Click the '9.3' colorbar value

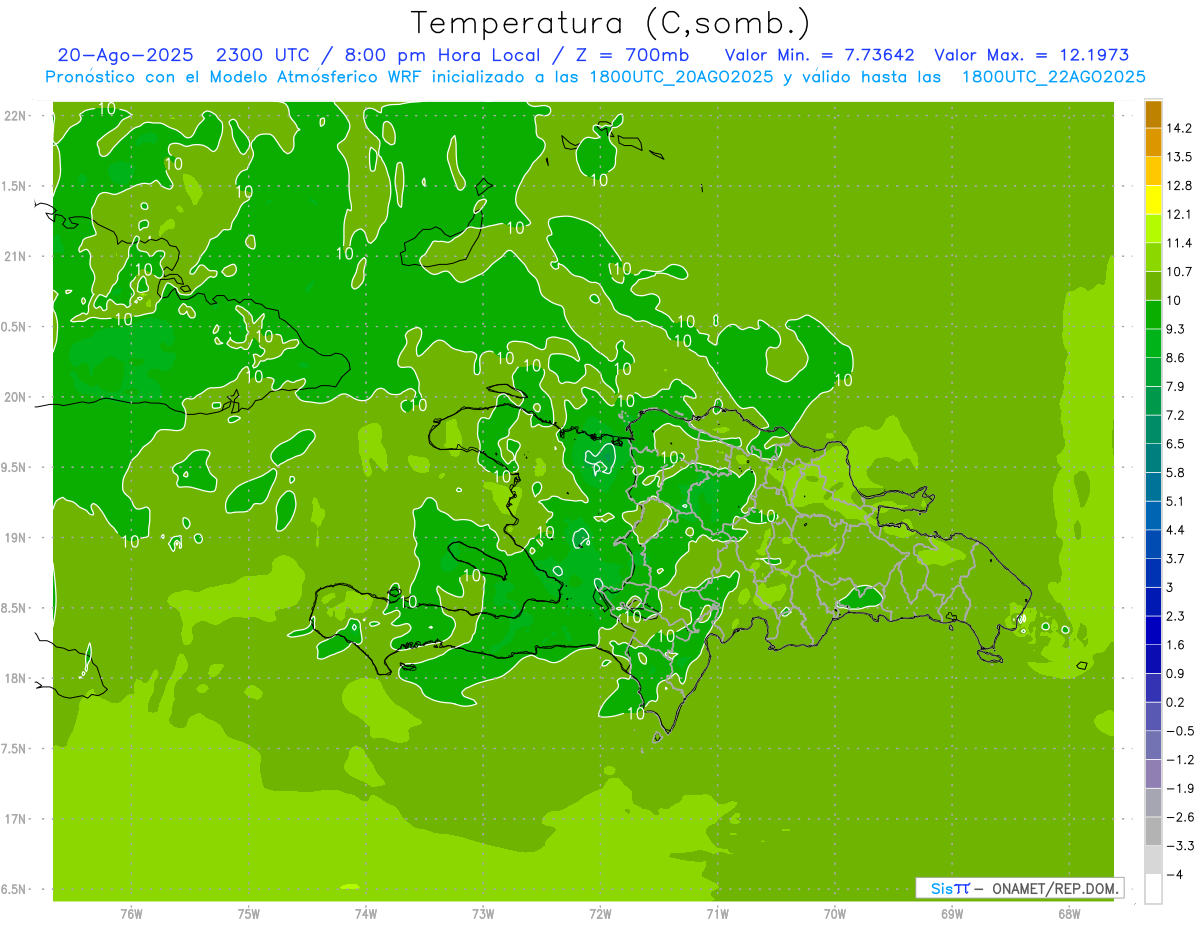(x=1176, y=329)
